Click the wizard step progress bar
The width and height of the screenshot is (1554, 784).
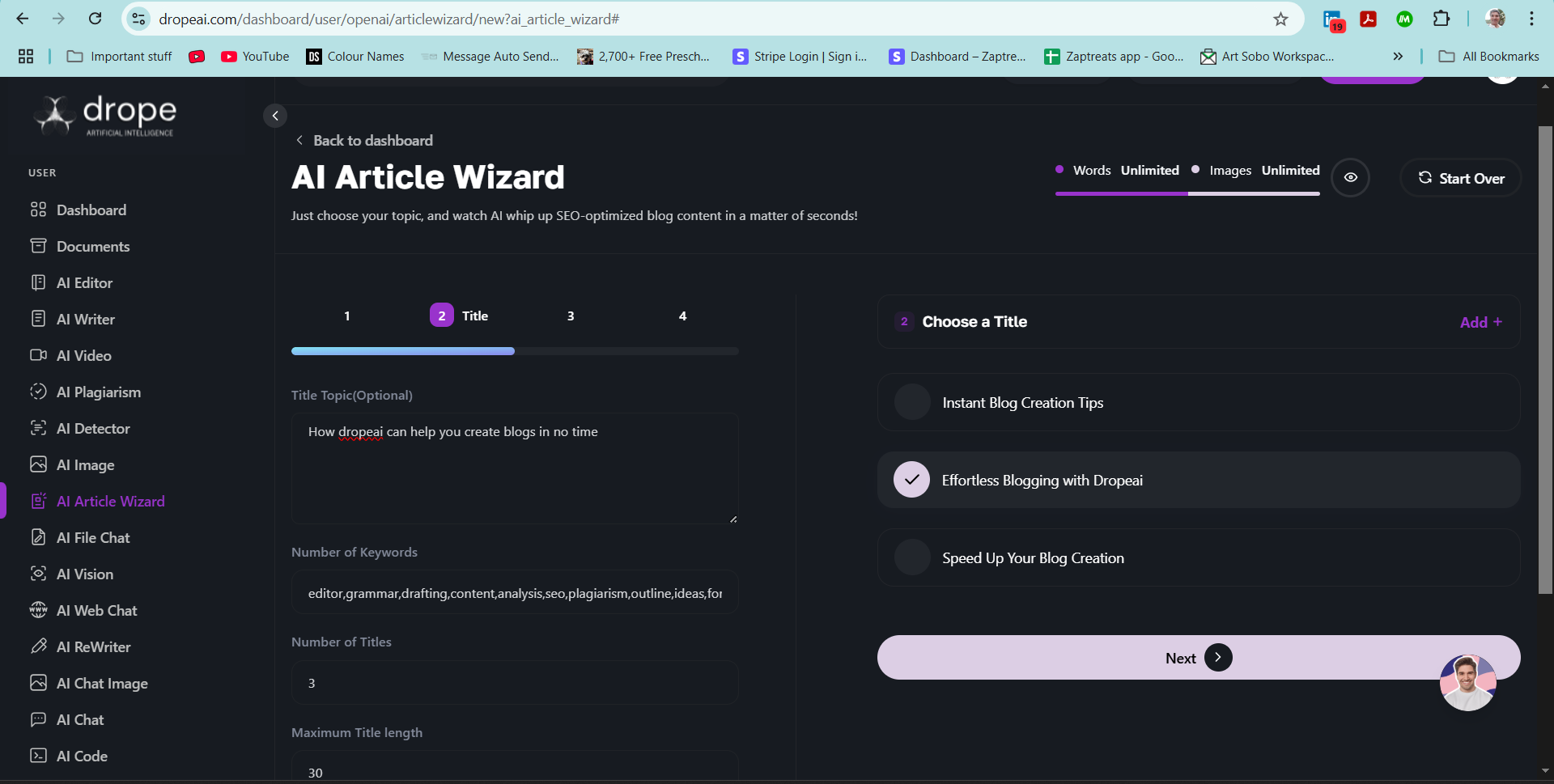pos(515,351)
